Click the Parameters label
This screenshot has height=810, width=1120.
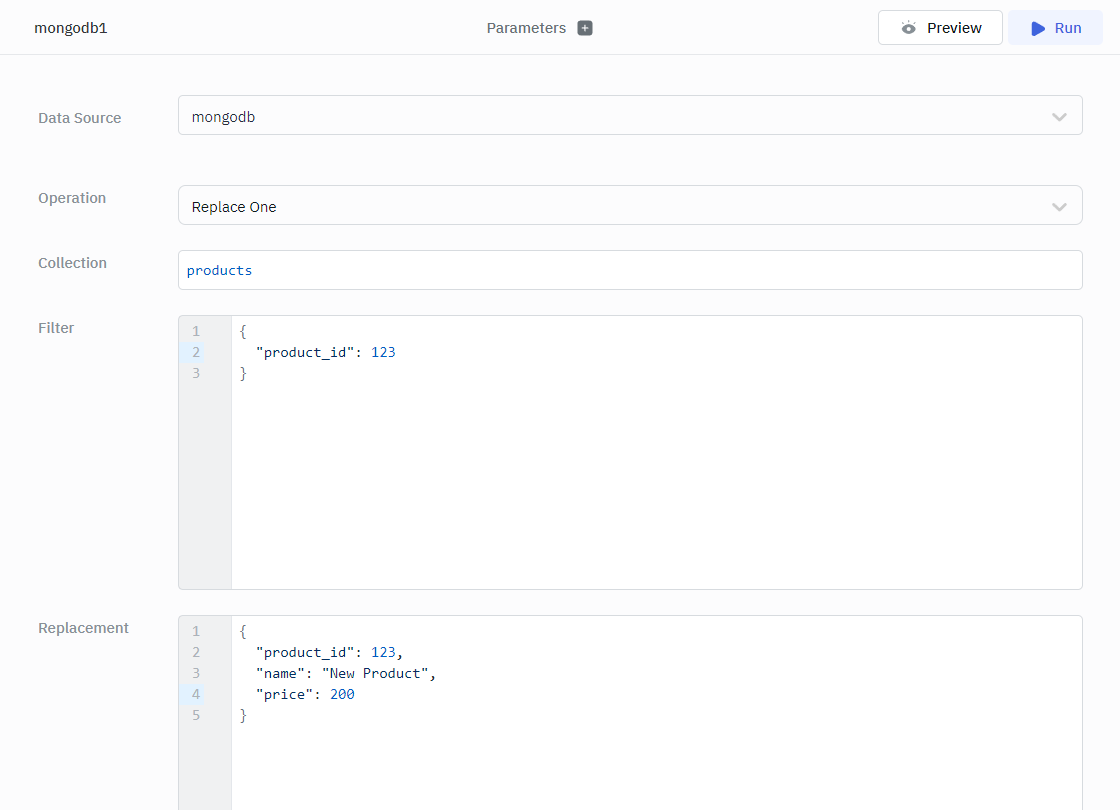pos(526,28)
